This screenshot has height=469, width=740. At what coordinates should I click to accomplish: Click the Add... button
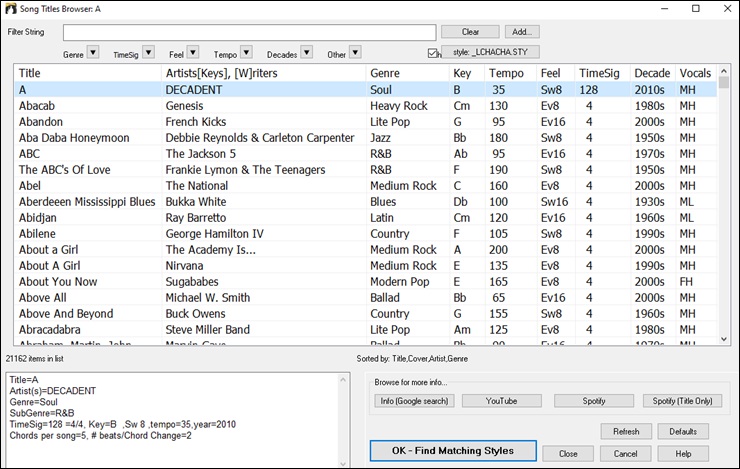(x=522, y=32)
